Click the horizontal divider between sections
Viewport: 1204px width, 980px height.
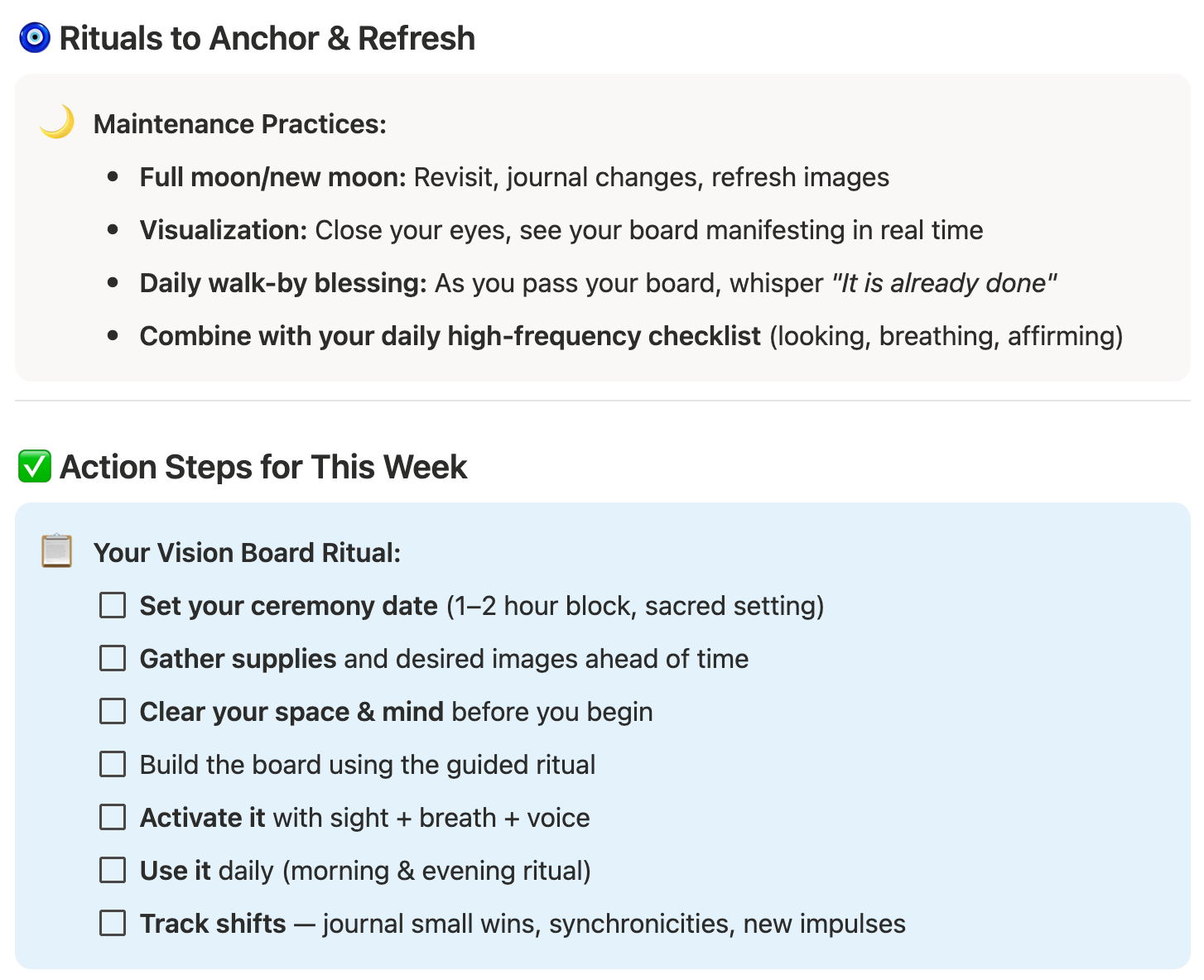(x=602, y=401)
